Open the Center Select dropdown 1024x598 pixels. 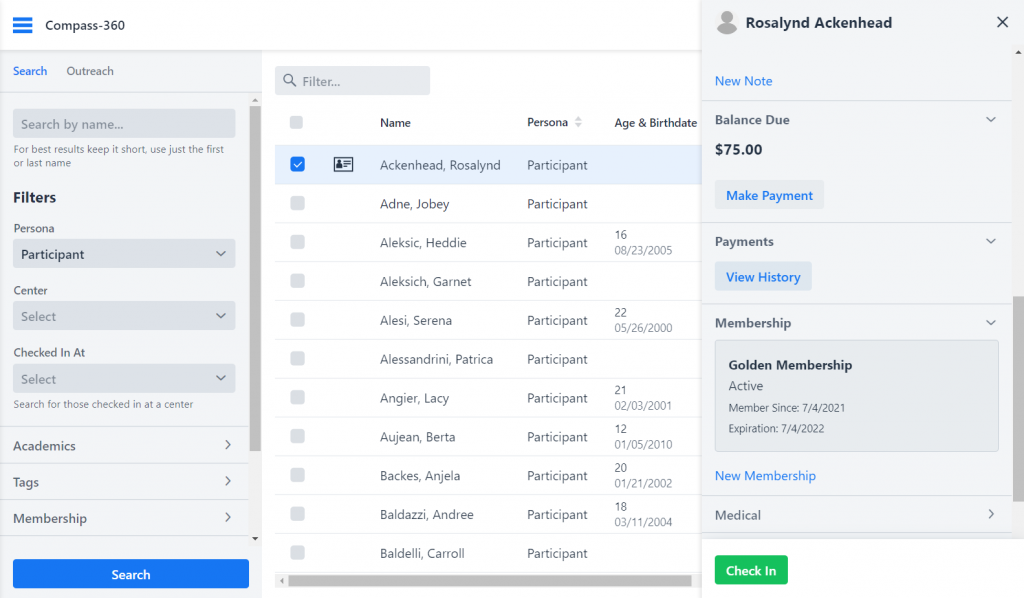pyautogui.click(x=124, y=316)
